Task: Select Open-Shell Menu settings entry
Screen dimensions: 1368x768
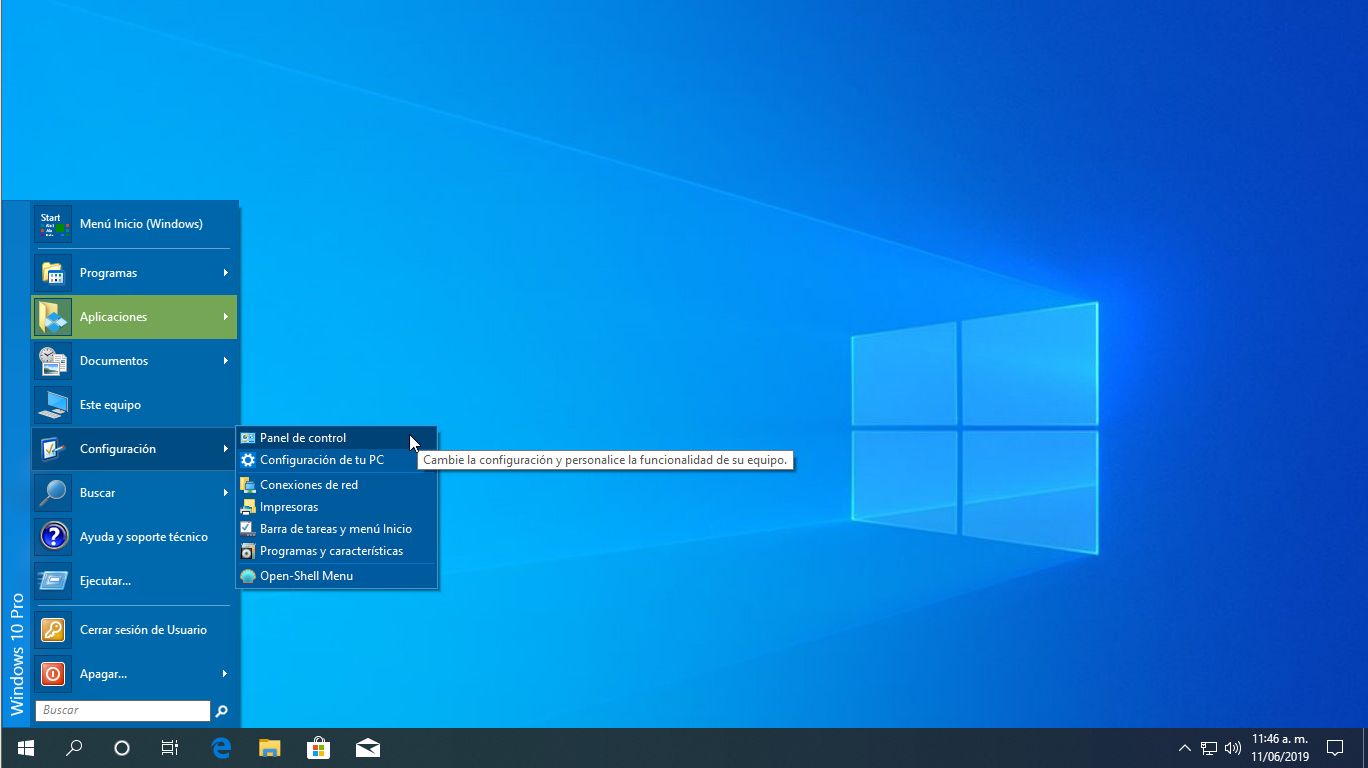Action: coord(337,576)
